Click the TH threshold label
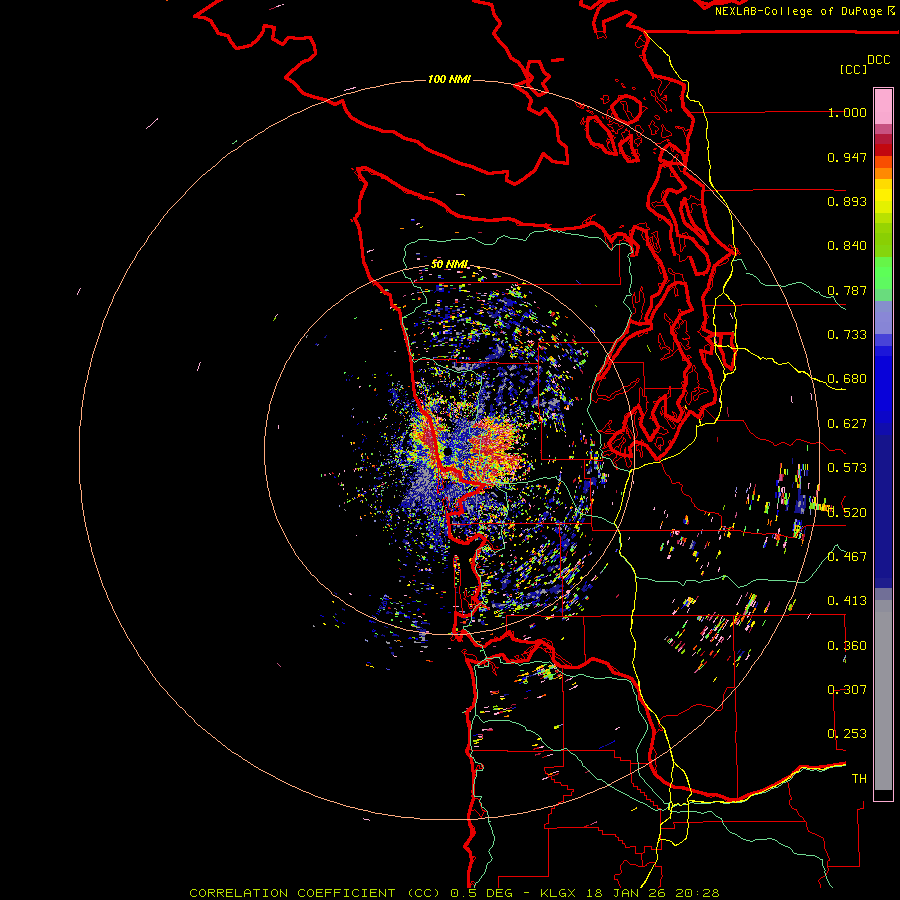This screenshot has height=900, width=900. click(859, 778)
